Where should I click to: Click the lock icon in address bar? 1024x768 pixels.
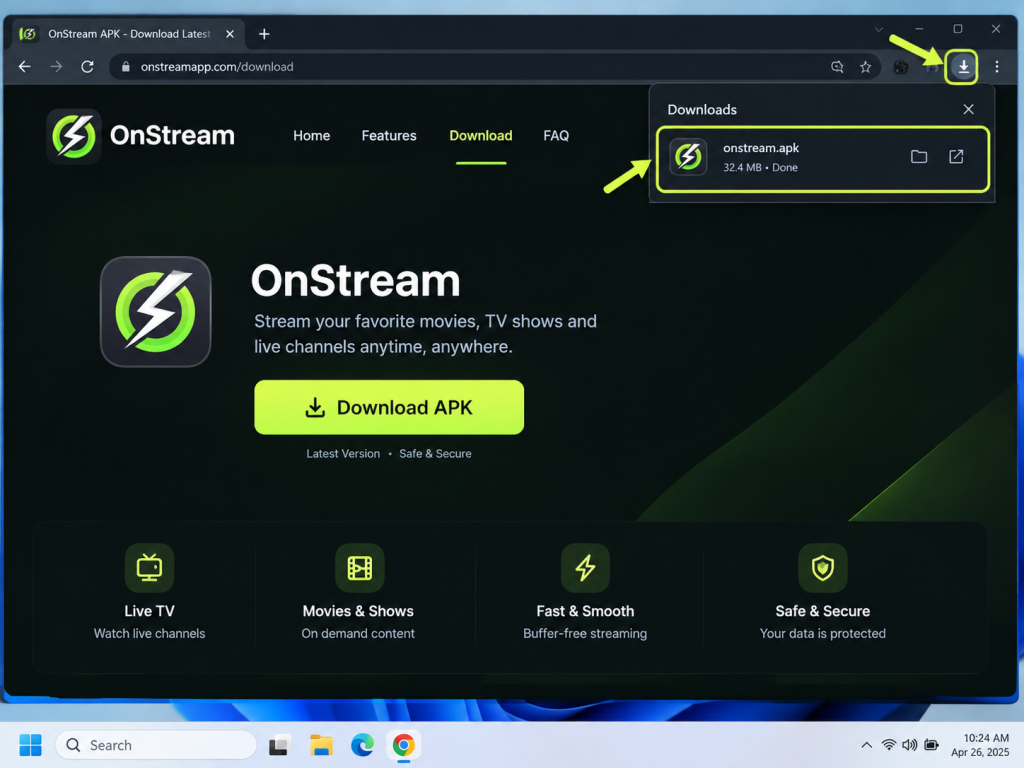(x=126, y=67)
